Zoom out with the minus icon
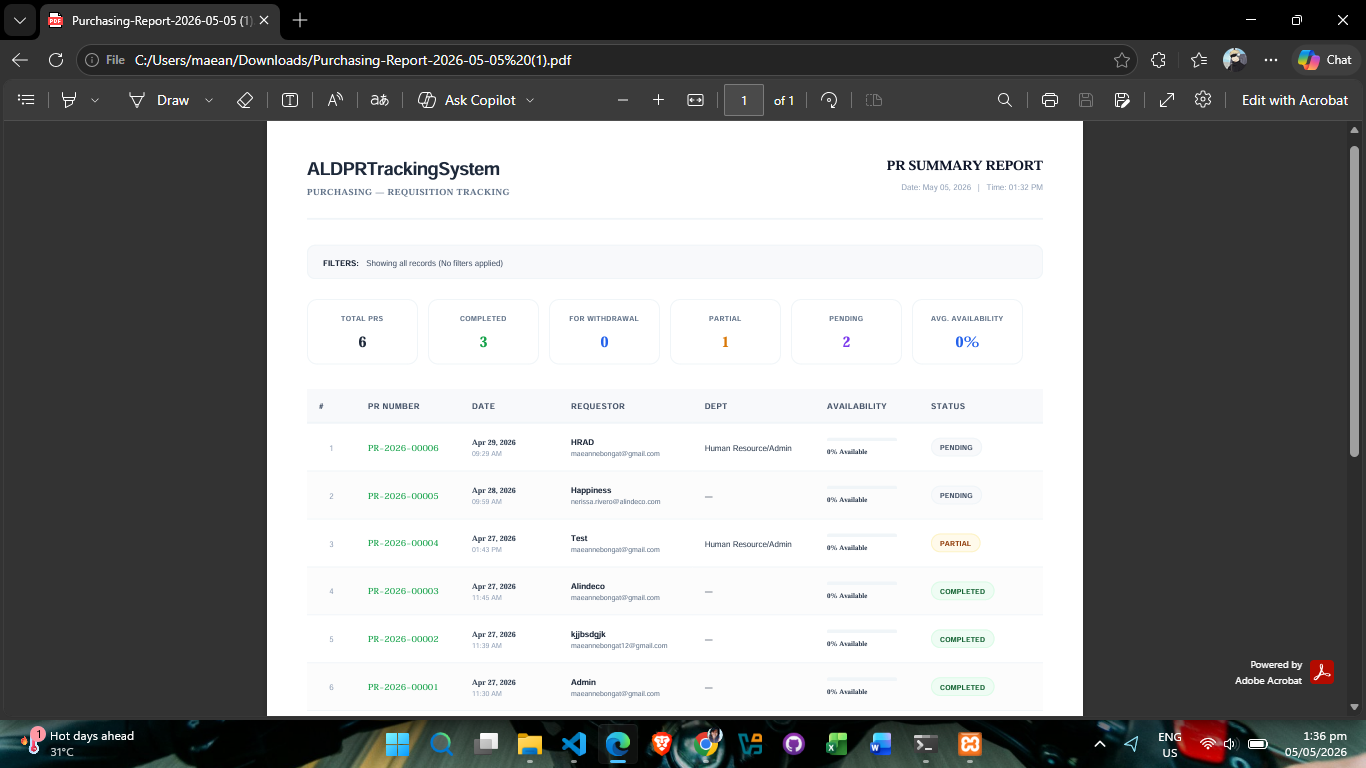Image resolution: width=1366 pixels, height=768 pixels. coord(623,100)
